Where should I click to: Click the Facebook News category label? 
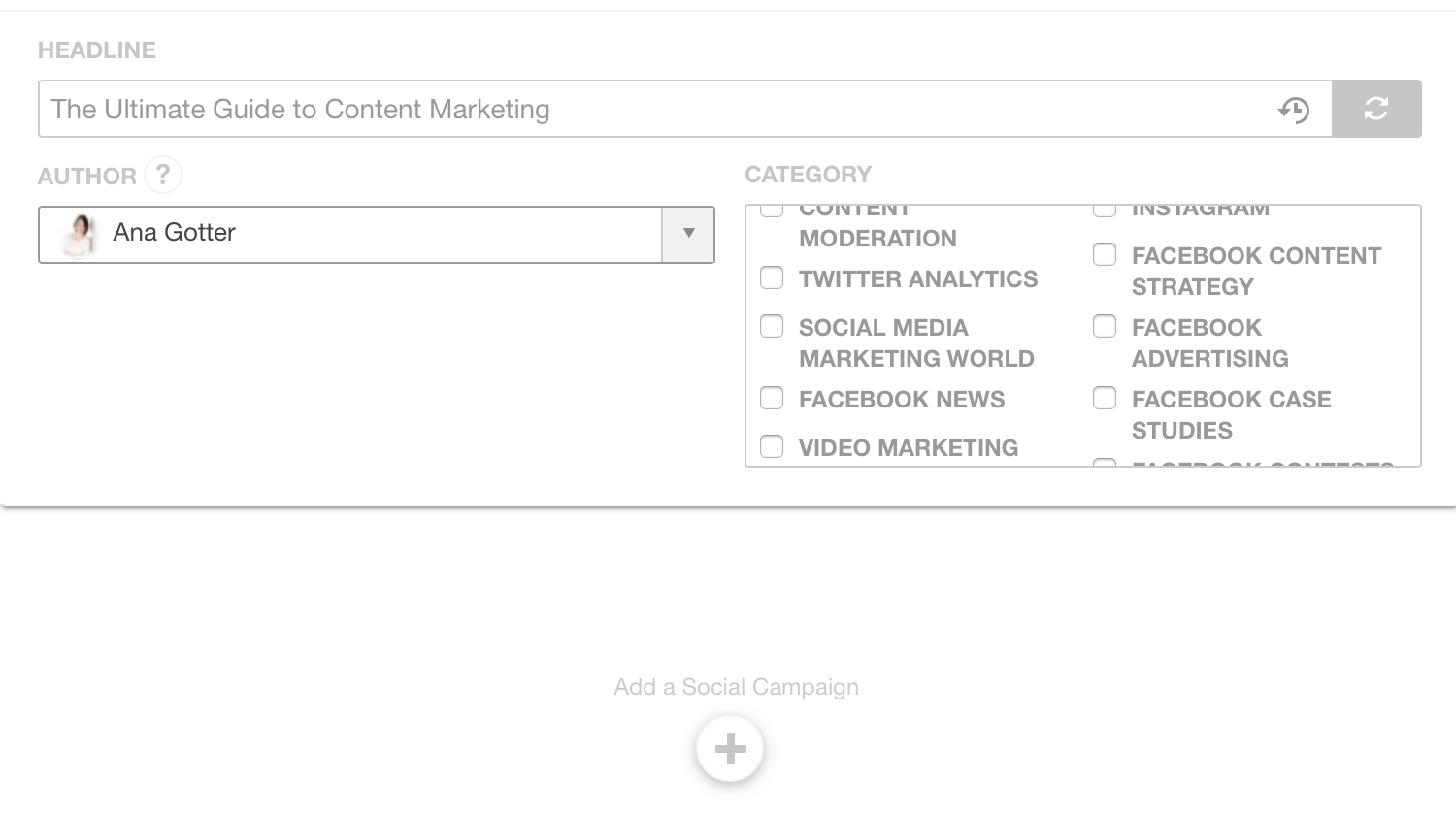902,400
